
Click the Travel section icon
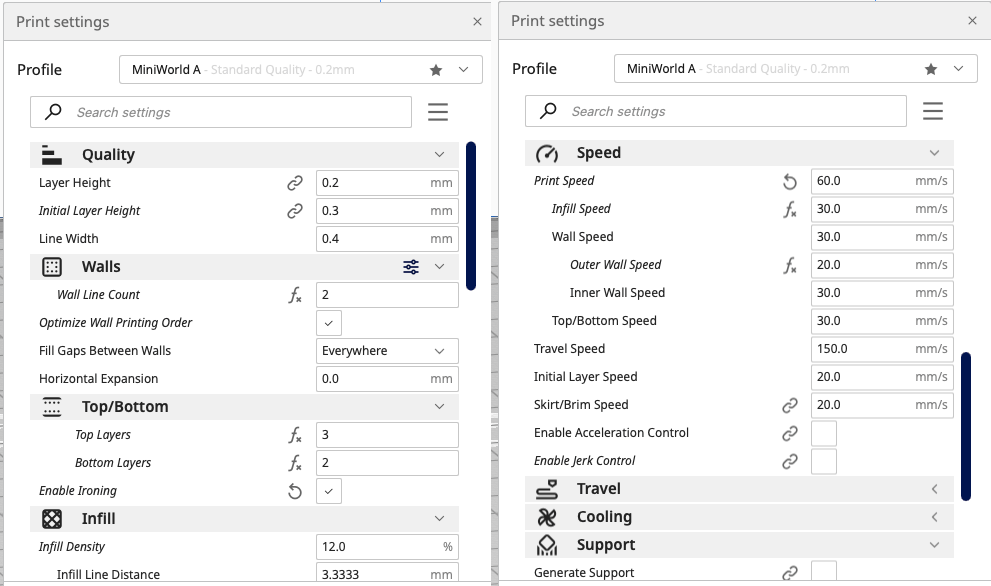547,489
